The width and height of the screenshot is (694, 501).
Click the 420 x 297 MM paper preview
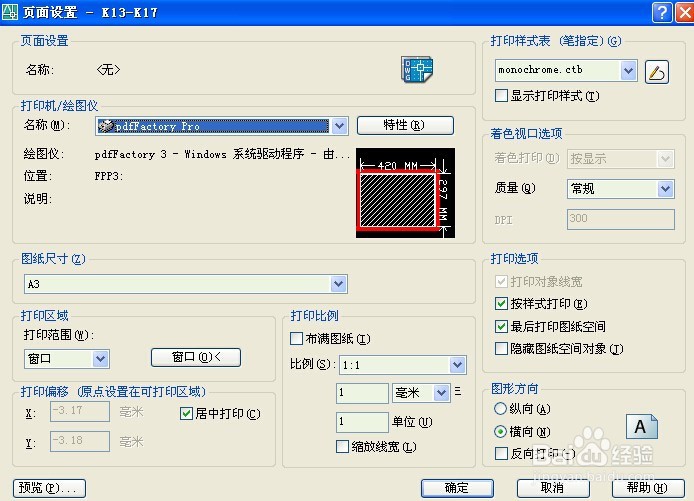click(405, 193)
